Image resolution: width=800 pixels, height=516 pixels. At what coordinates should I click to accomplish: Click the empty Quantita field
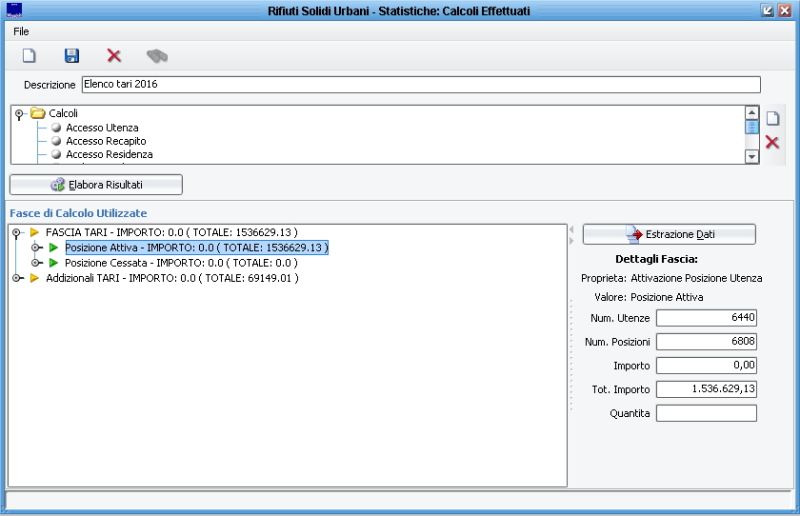point(706,413)
